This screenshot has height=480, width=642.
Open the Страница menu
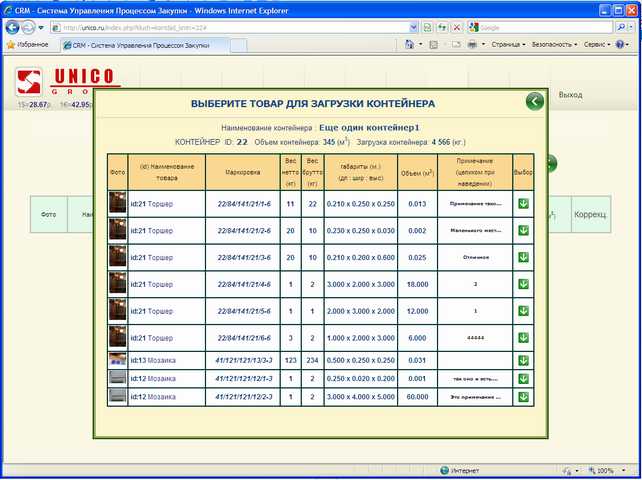[508, 44]
